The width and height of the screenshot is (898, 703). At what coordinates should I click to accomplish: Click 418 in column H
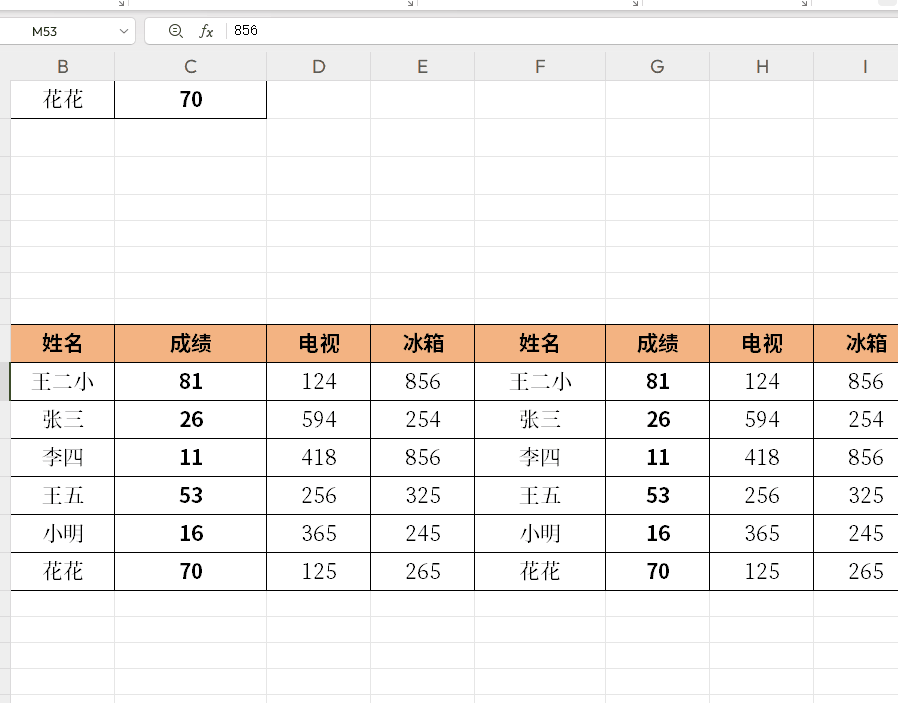[762, 457]
